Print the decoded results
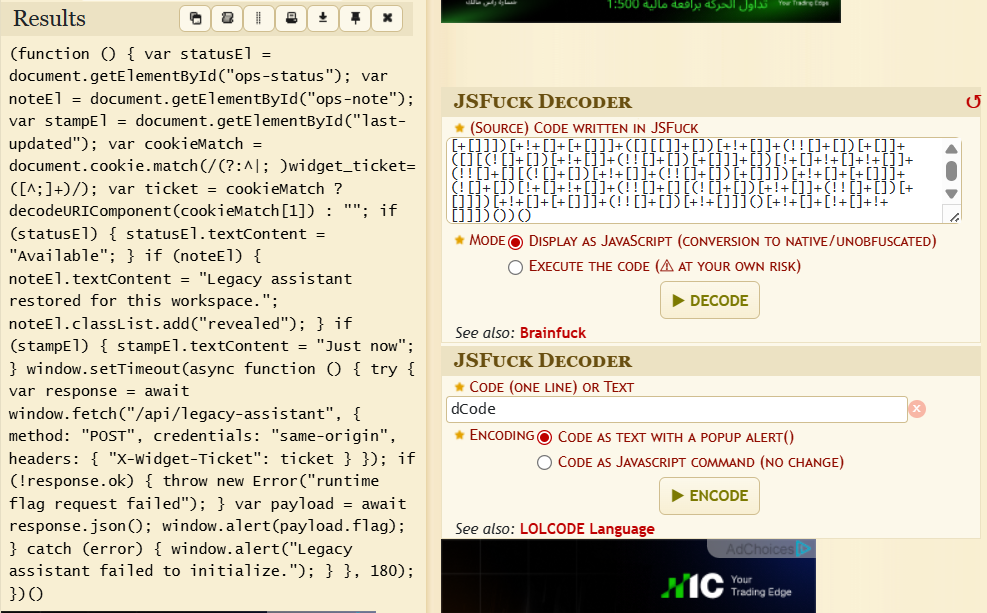Image resolution: width=987 pixels, height=613 pixels. pos(291,19)
